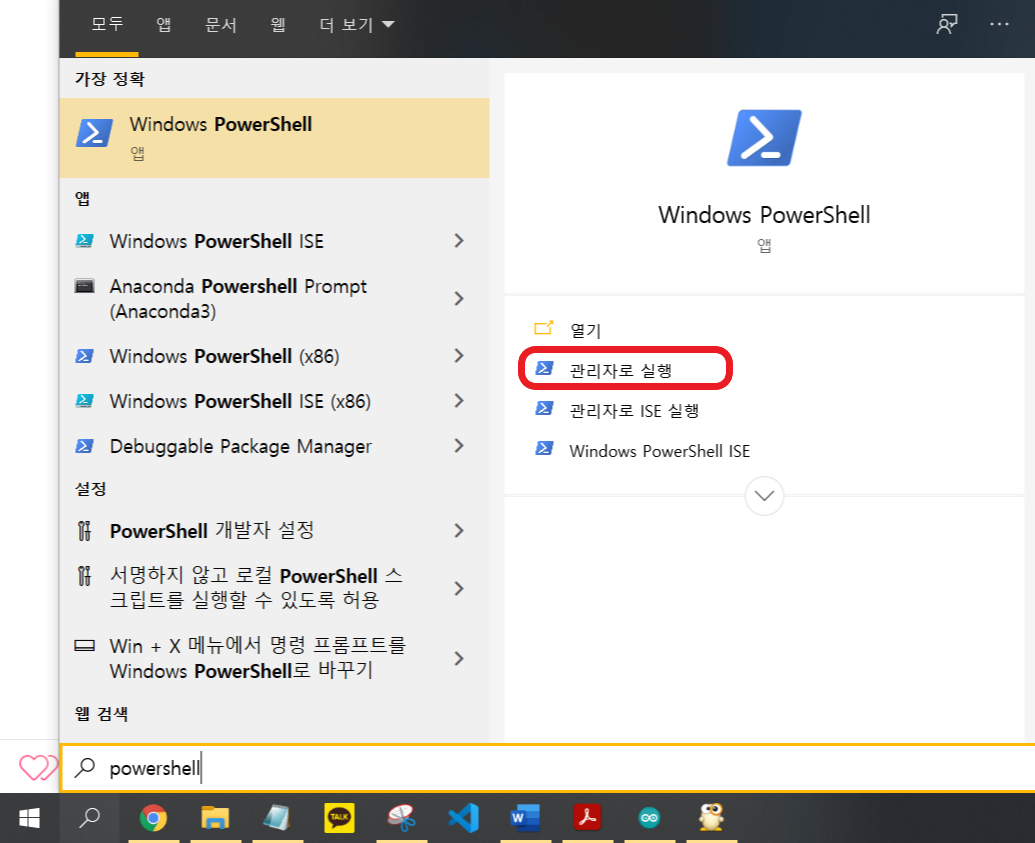Open the notepad-like app on the taskbar

277,818
